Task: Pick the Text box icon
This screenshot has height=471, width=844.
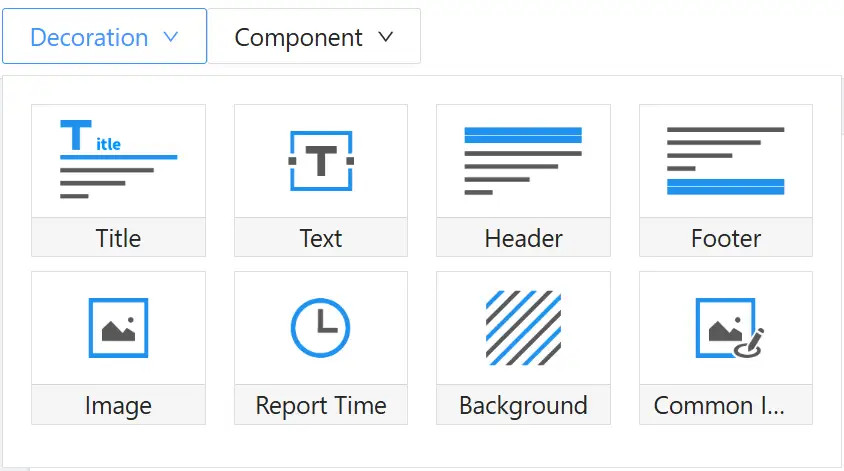Action: click(x=321, y=160)
